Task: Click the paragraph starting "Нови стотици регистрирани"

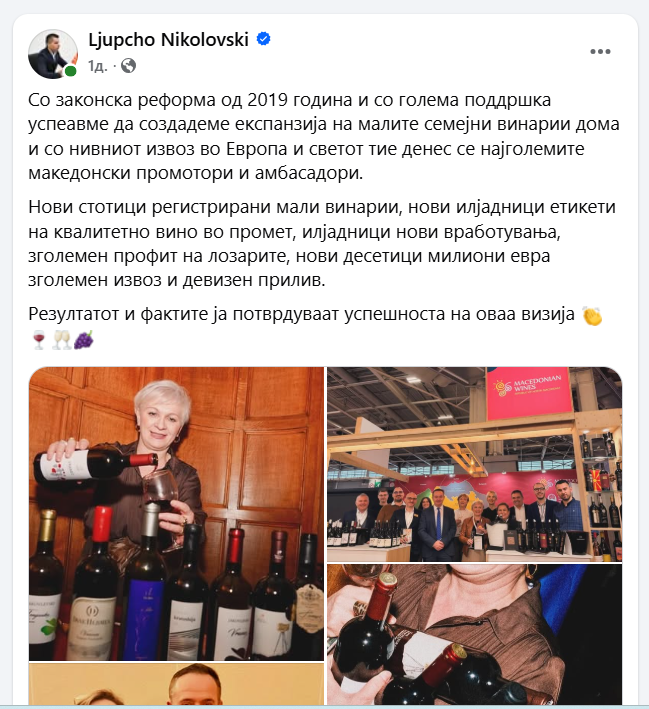Action: pyautogui.click(x=322, y=244)
